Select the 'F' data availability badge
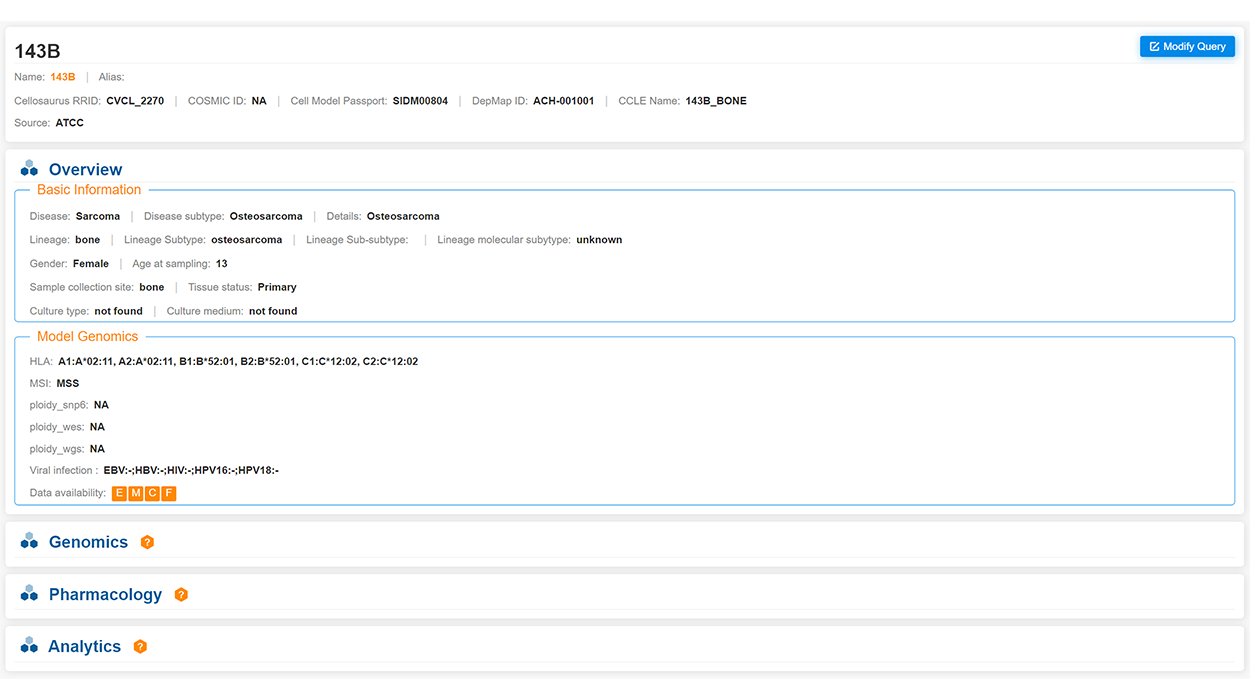 [x=168, y=493]
